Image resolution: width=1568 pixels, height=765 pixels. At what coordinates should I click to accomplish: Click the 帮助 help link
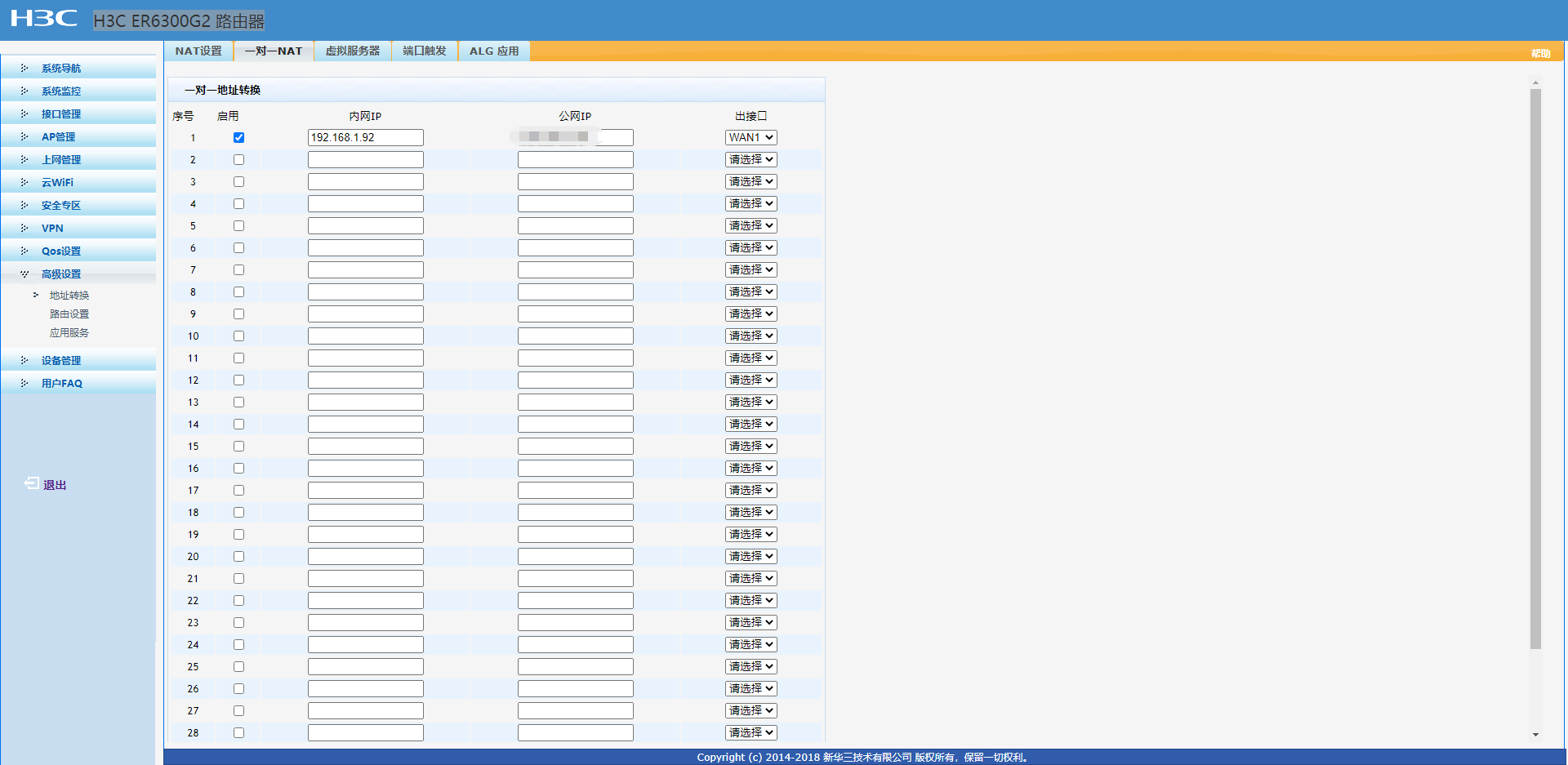click(x=1540, y=54)
